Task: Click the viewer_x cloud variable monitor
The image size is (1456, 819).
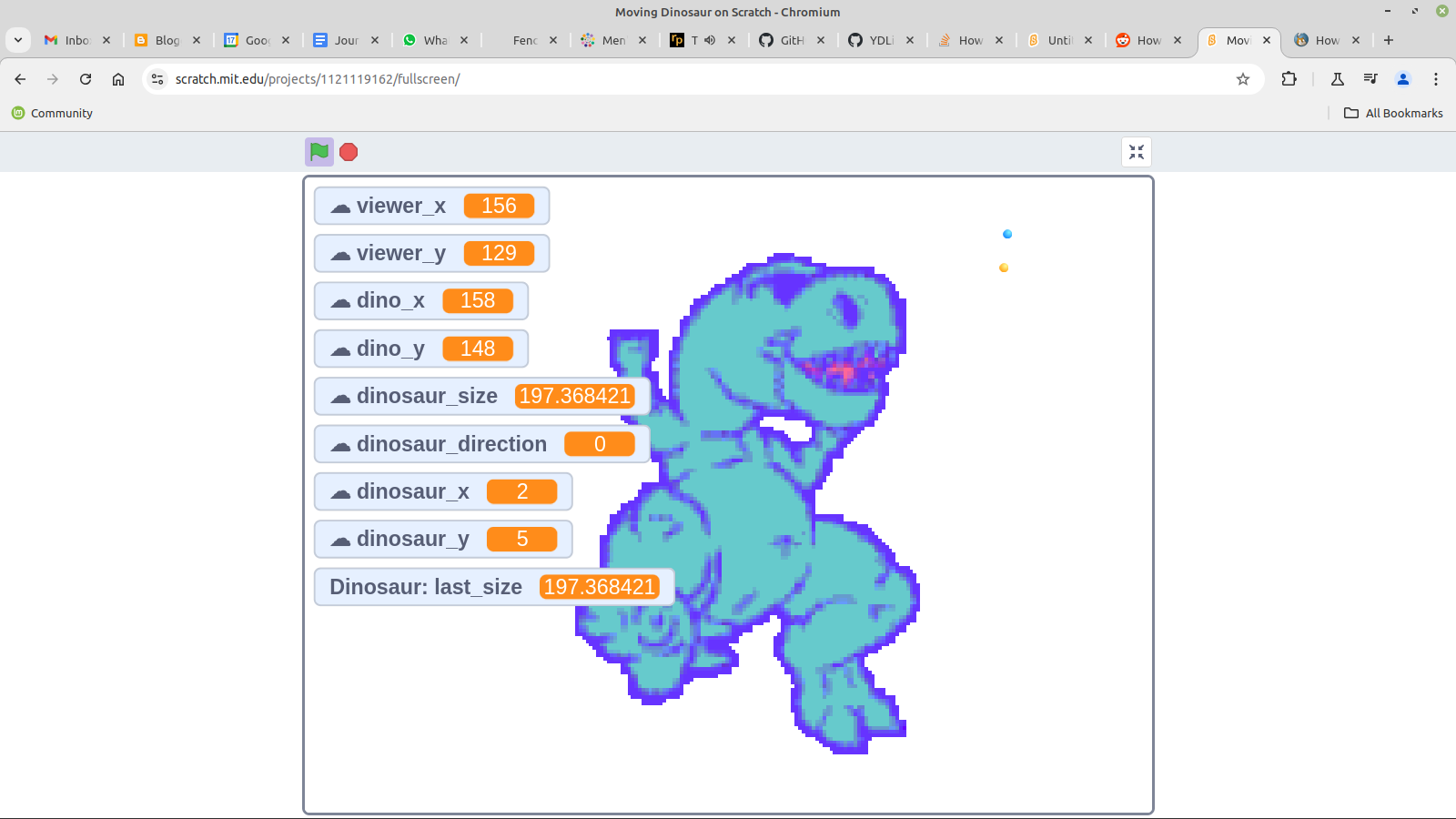Action: 431,206
